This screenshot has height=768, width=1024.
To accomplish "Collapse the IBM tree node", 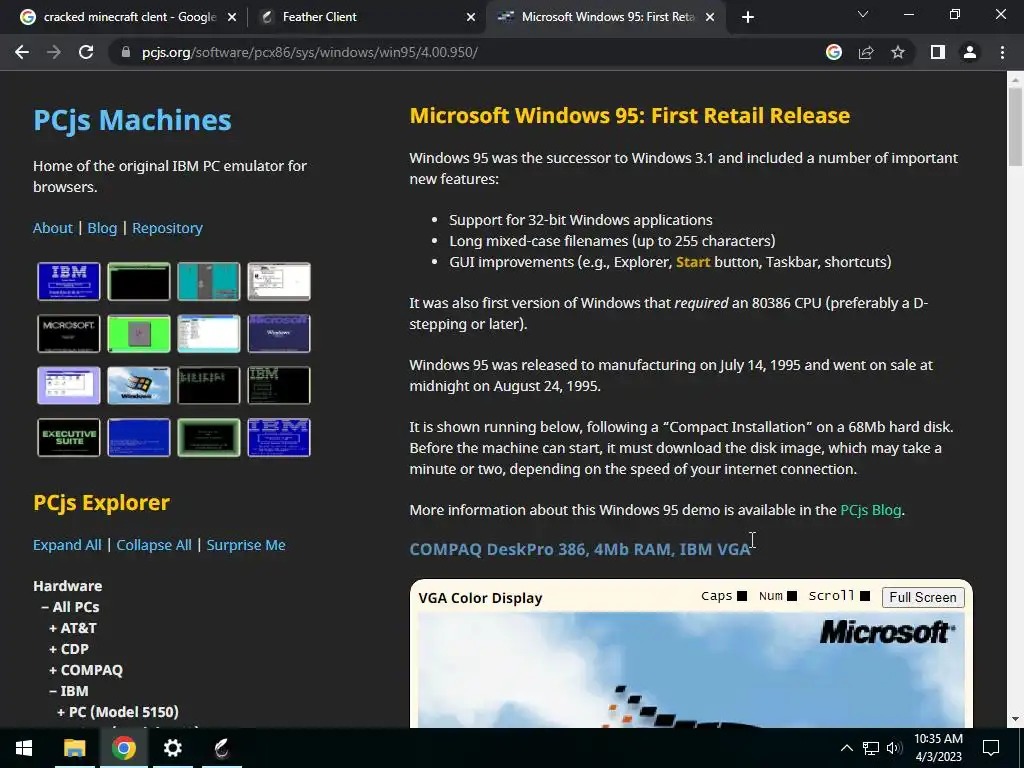I will point(69,691).
